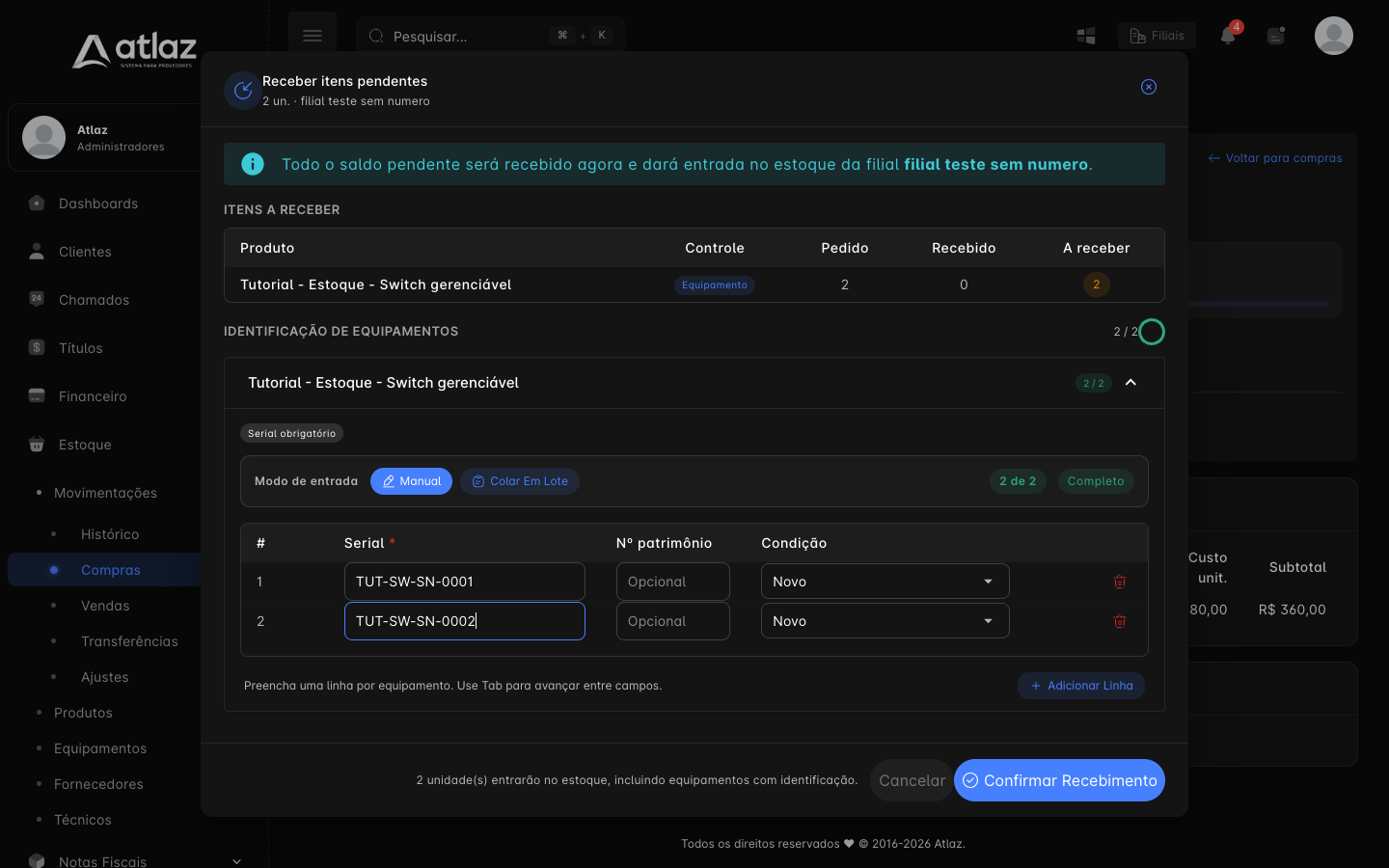1389x868 pixels.
Task: Focus the Nº patrimônio field in row 2
Action: (673, 621)
